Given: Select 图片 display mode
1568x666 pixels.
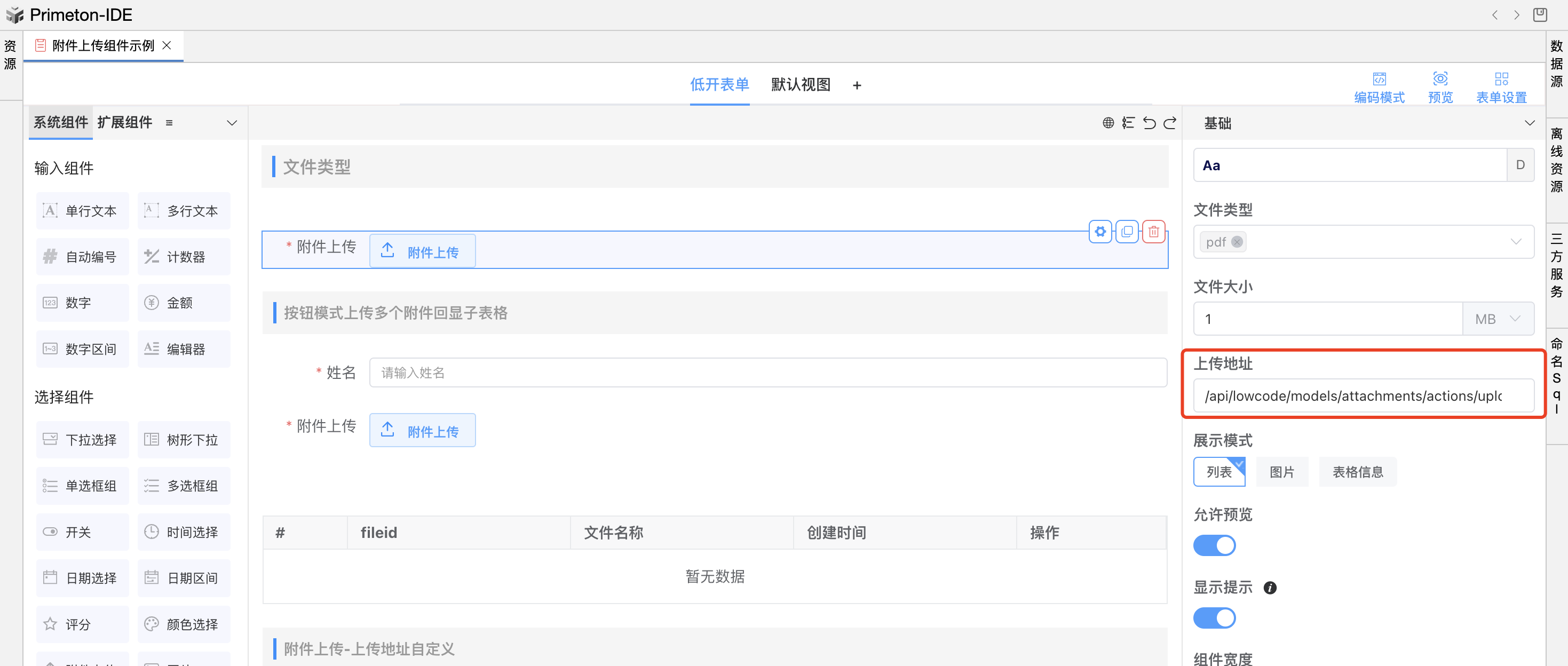Looking at the screenshot, I should [1281, 472].
